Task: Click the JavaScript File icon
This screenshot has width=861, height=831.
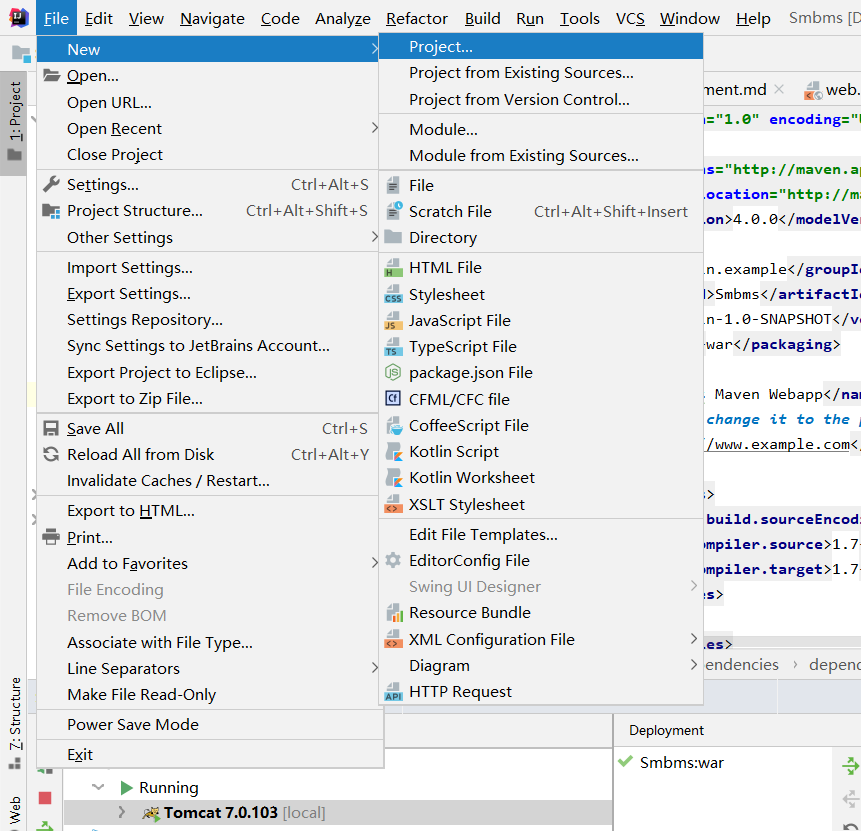Action: (393, 320)
